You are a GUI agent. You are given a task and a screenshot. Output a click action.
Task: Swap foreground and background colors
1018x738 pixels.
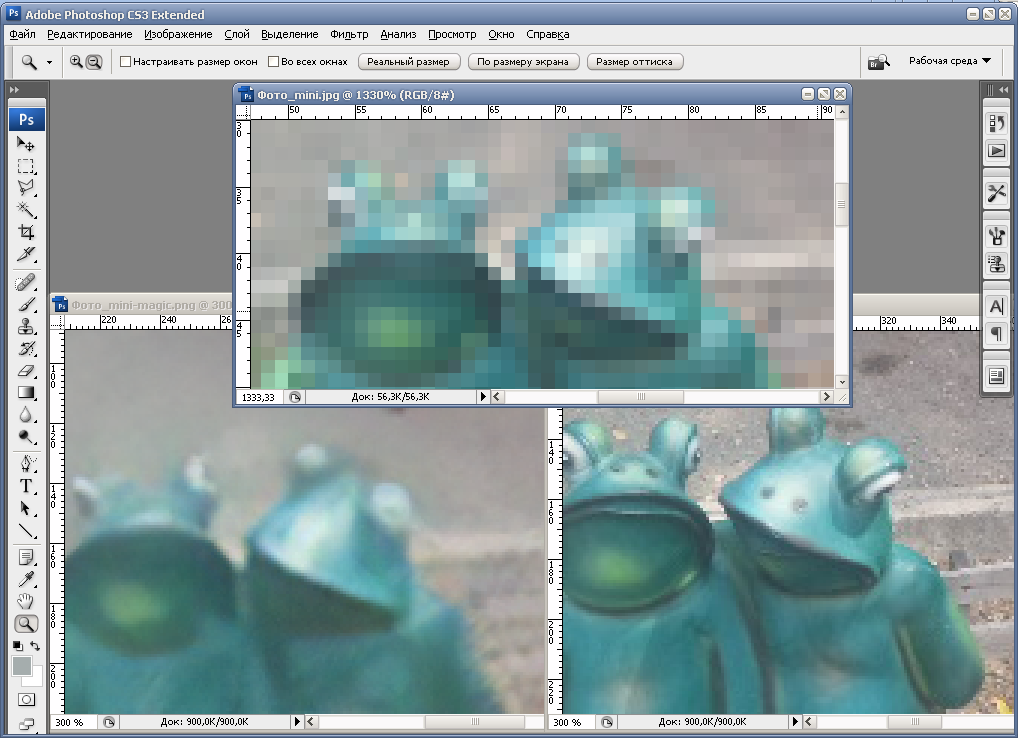[35, 646]
